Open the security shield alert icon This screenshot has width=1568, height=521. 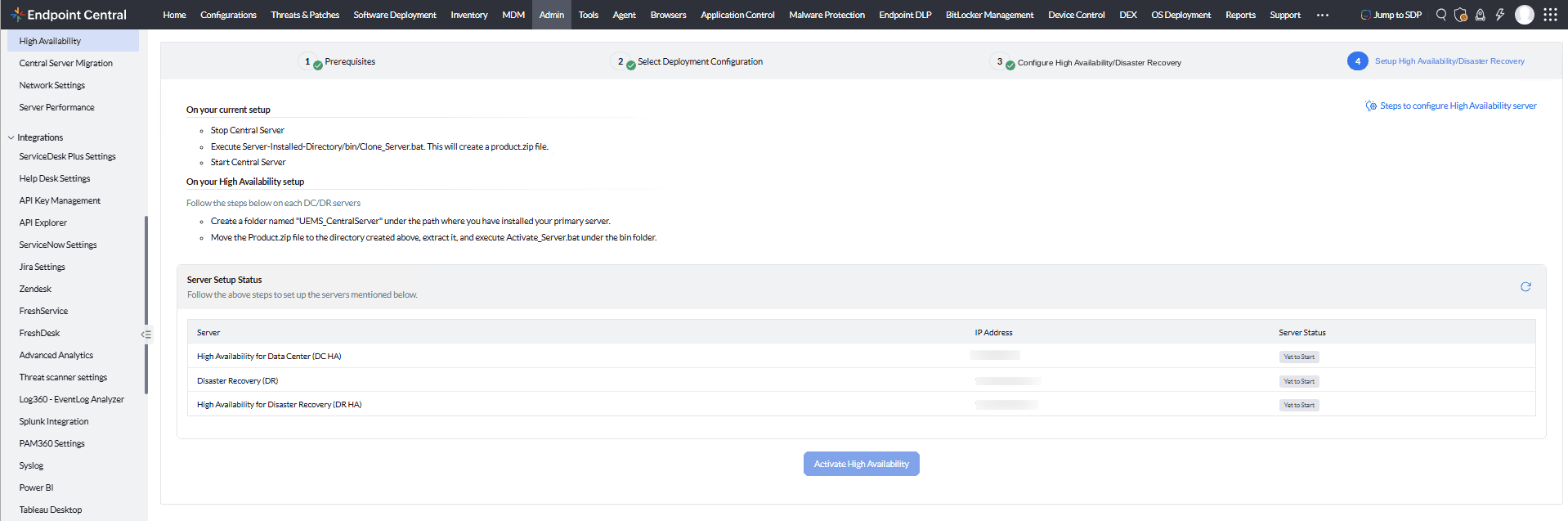coord(1461,15)
